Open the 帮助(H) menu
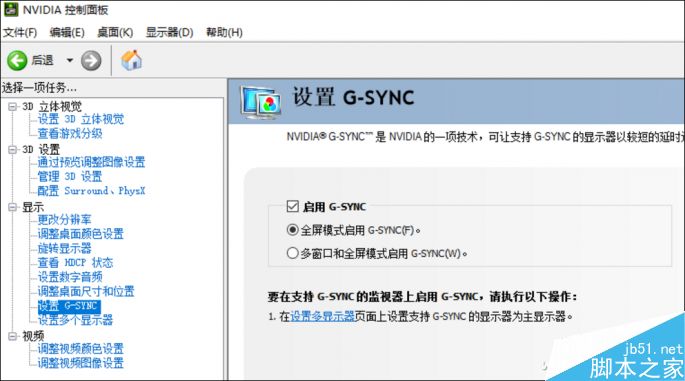The width and height of the screenshot is (685, 381). (224, 32)
